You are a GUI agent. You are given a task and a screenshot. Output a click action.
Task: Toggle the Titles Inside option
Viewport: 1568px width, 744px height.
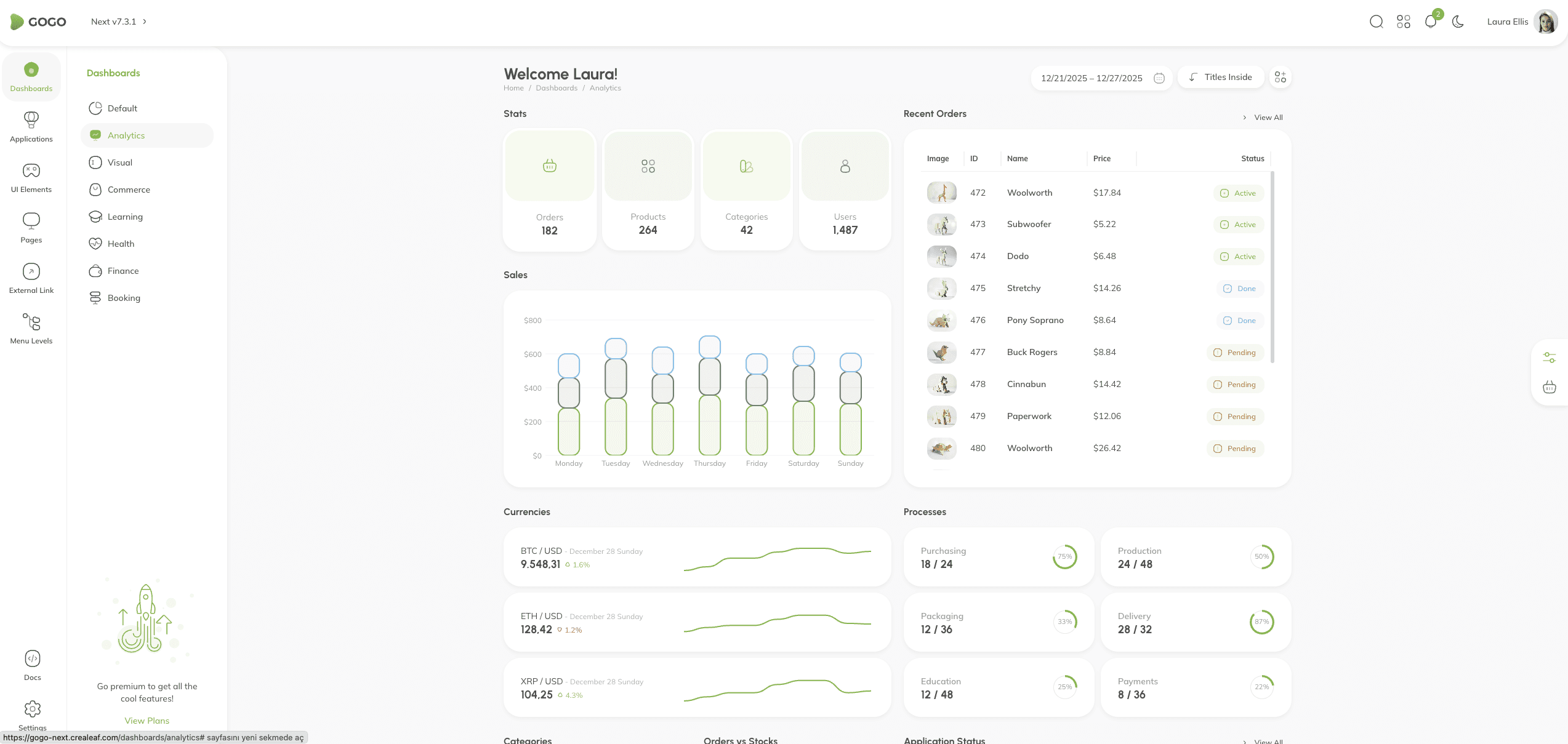(1220, 77)
